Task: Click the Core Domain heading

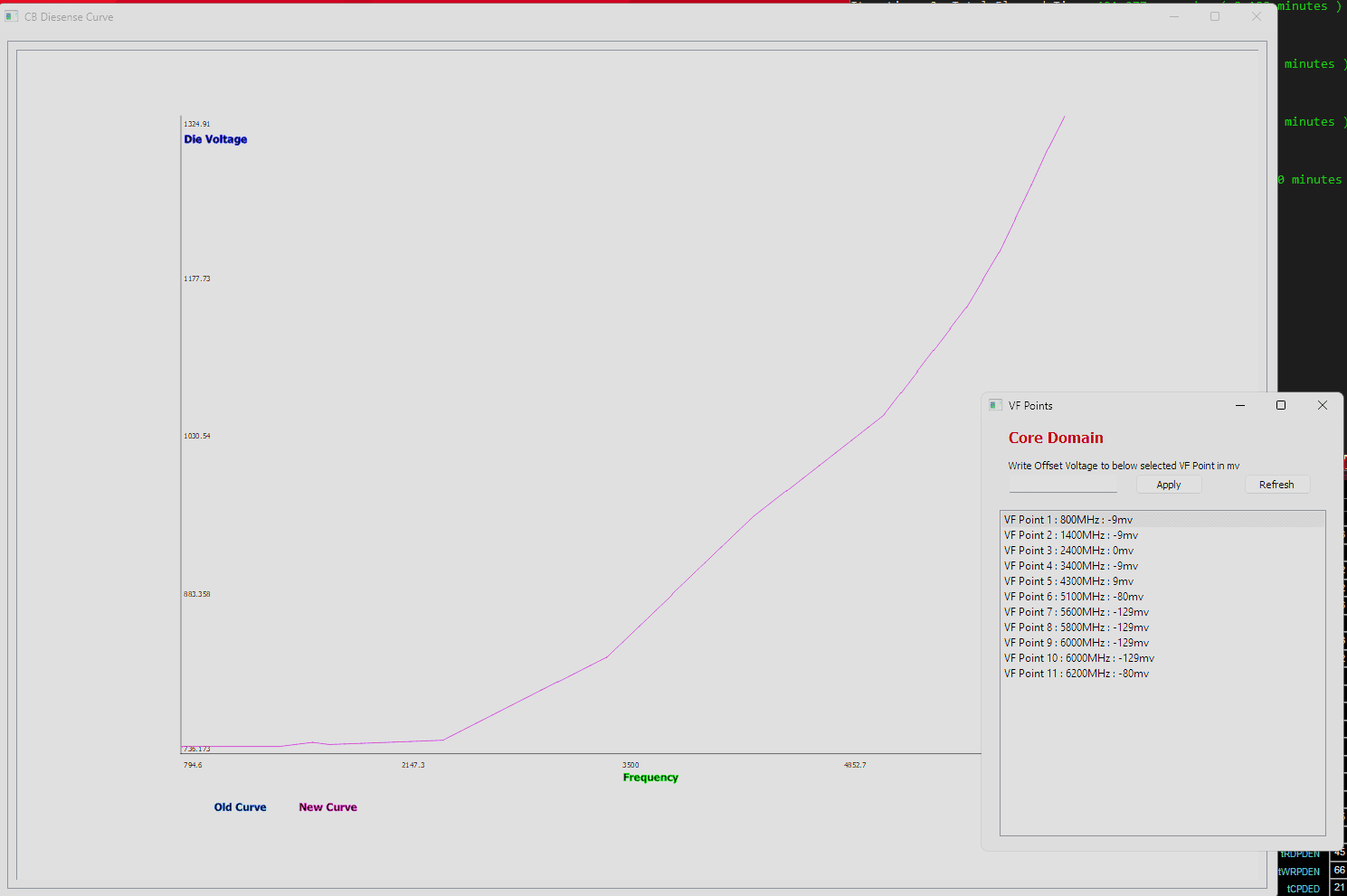Action: (x=1056, y=438)
